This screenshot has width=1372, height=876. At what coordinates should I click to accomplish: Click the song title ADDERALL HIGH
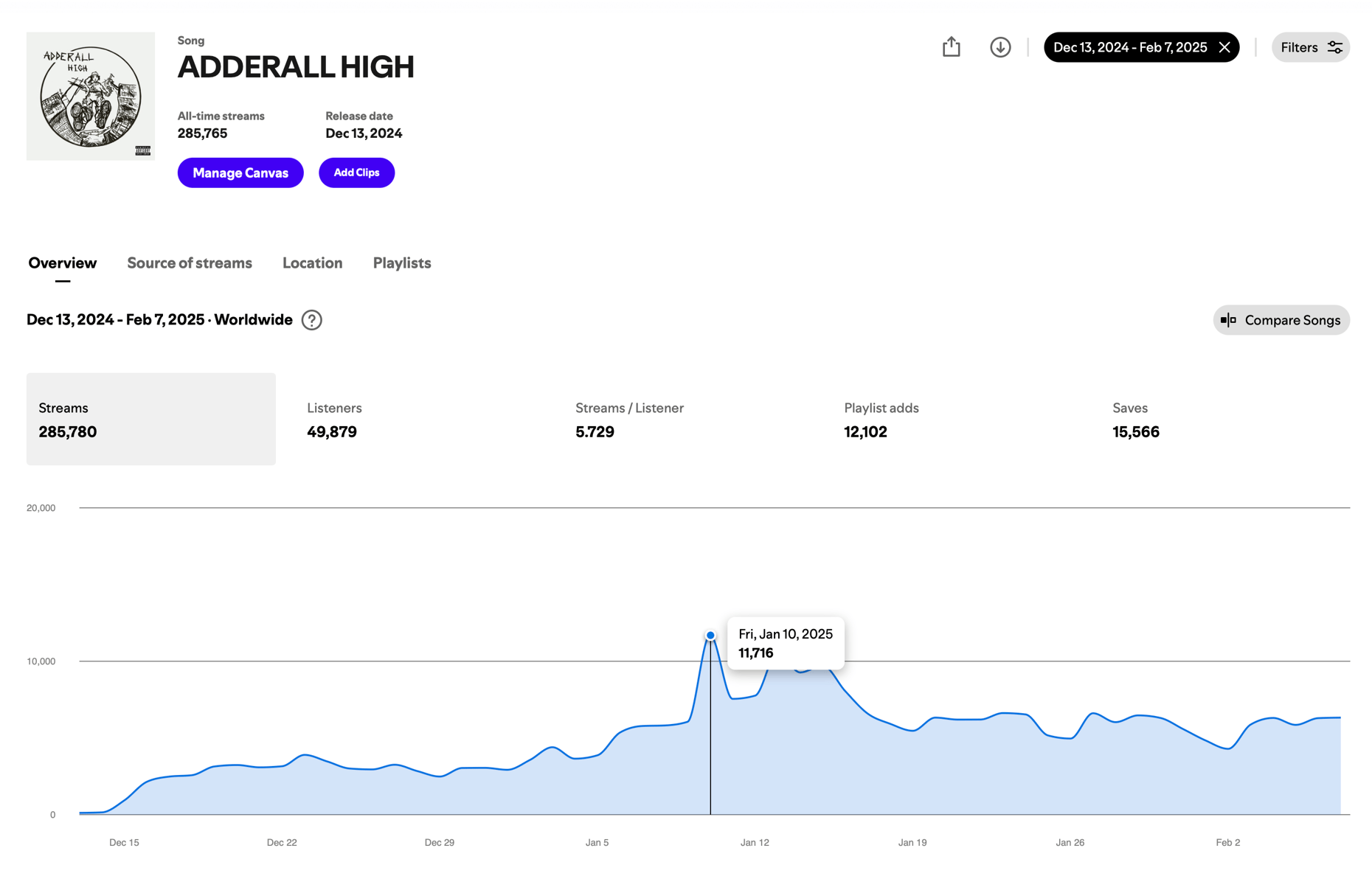[x=295, y=67]
